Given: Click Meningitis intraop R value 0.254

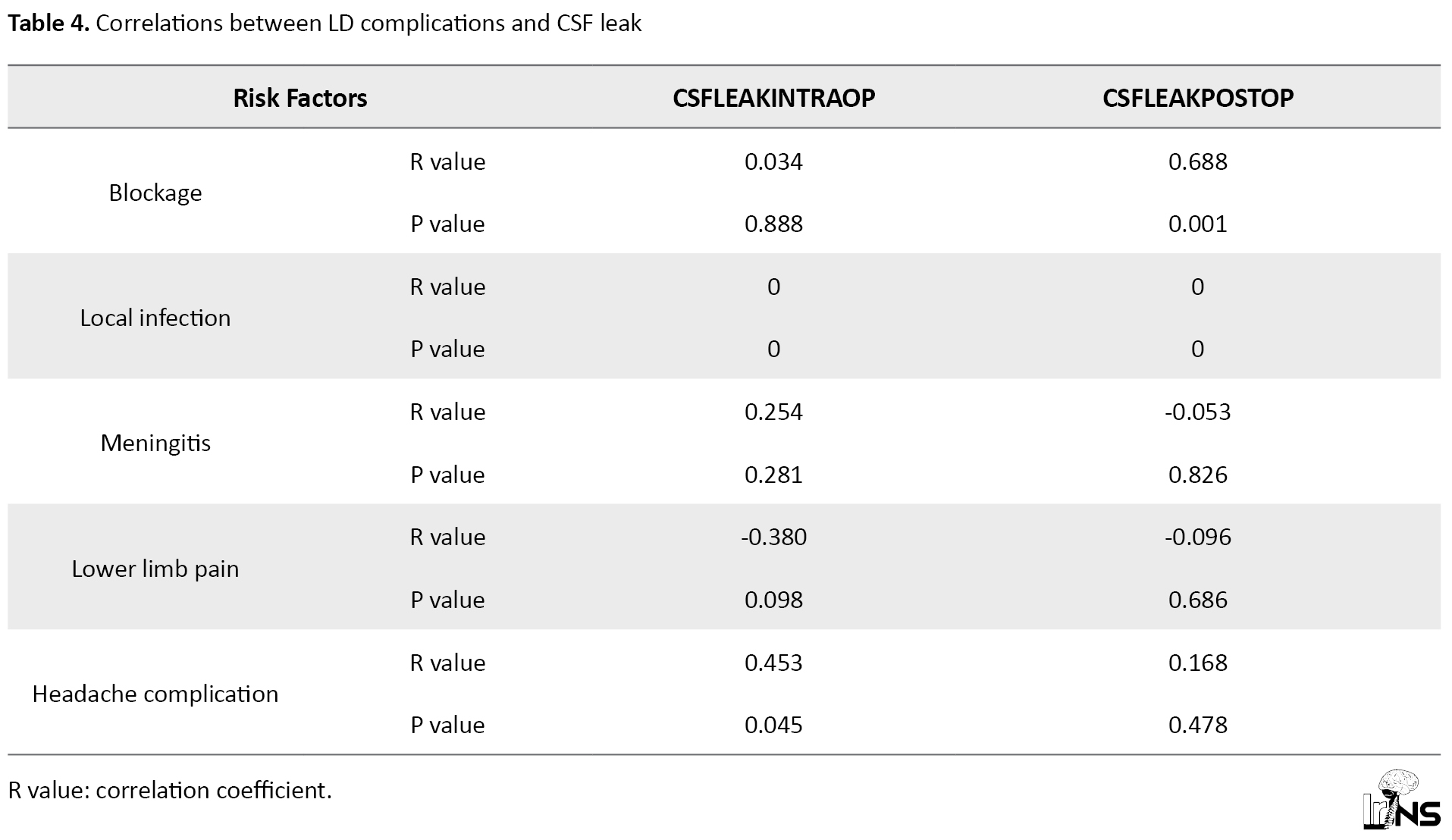Looking at the screenshot, I should coord(773,412).
